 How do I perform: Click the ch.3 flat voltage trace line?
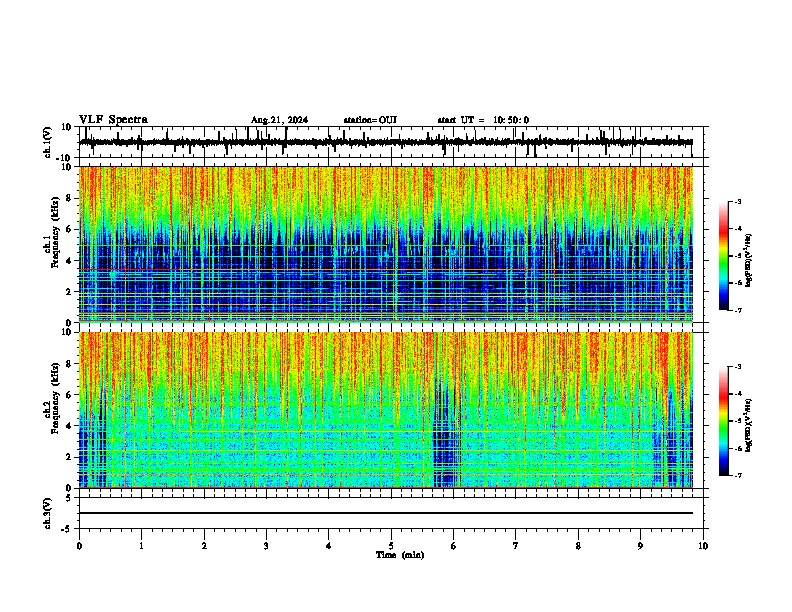[x=386, y=513]
